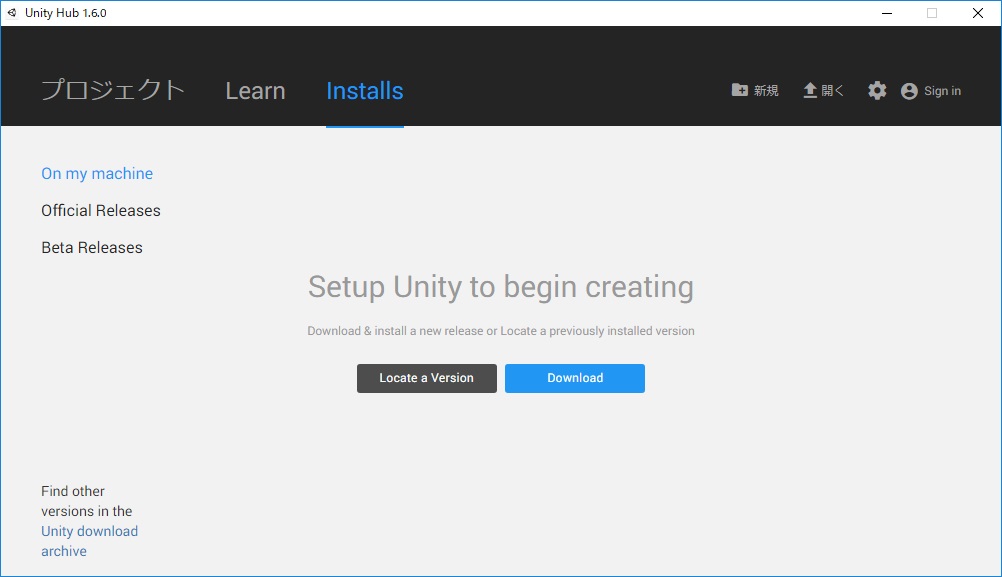1002x577 pixels.
Task: Click the blue Download button
Action: (574, 378)
